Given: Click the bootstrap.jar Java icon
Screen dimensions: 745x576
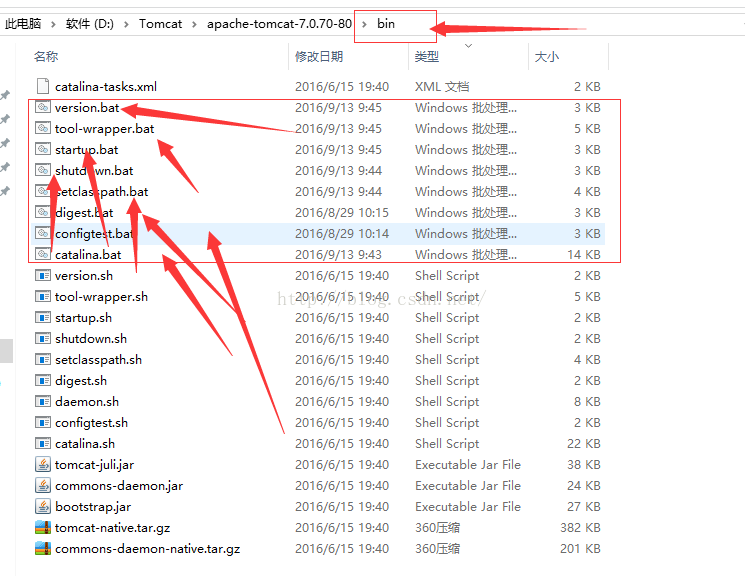Looking at the screenshot, I should click(x=43, y=506).
